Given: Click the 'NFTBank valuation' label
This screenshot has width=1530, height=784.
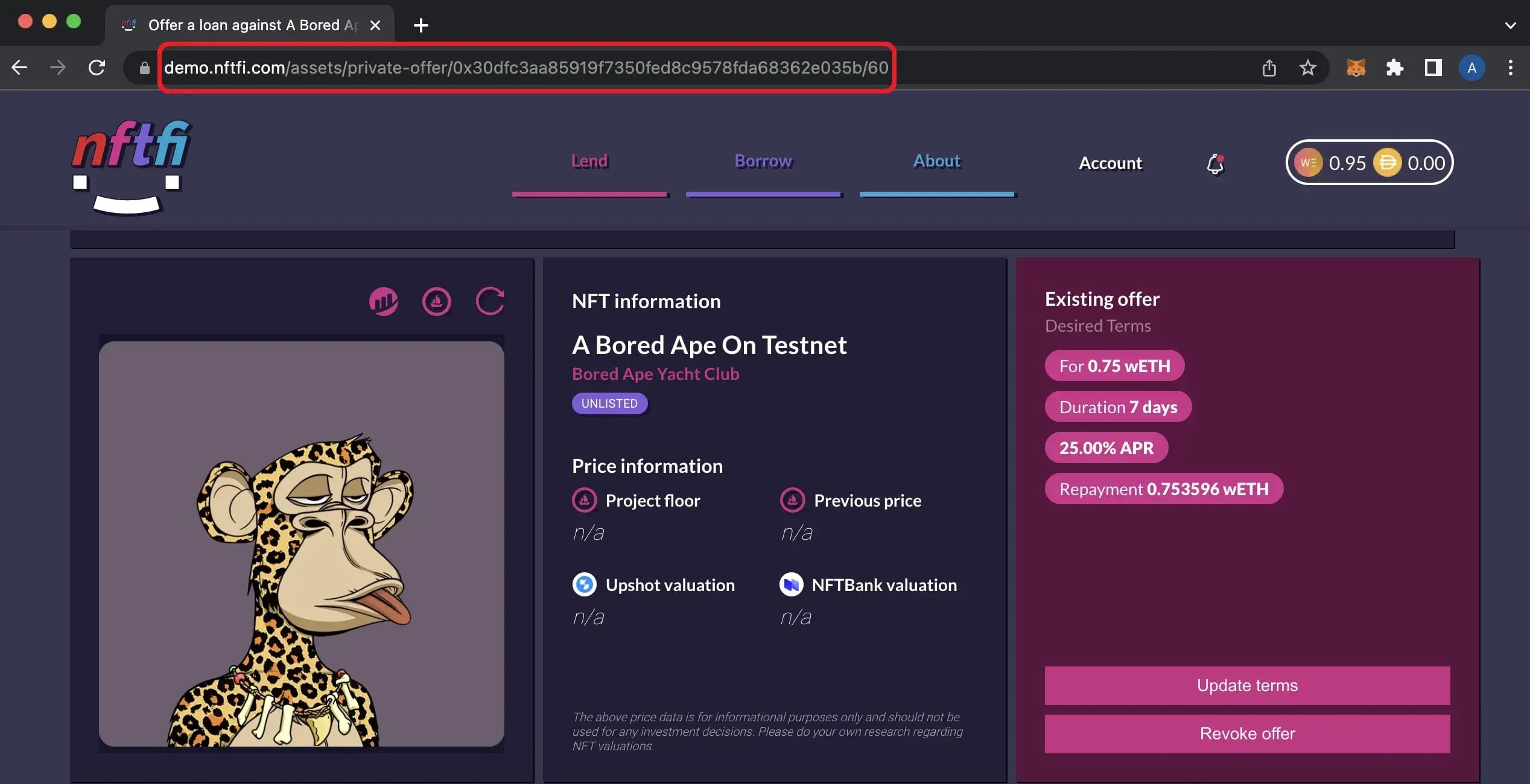Looking at the screenshot, I should pos(884,585).
